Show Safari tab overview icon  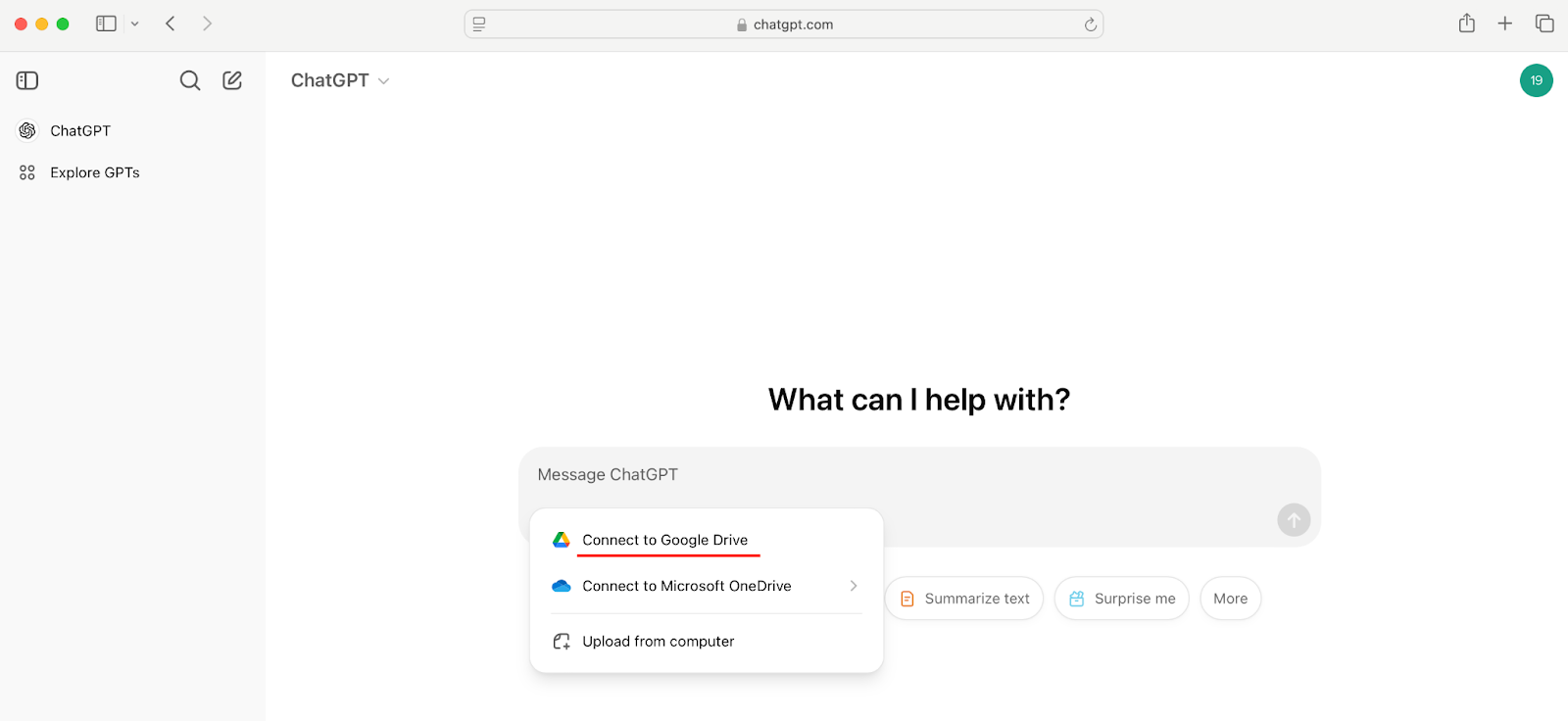(x=1544, y=24)
